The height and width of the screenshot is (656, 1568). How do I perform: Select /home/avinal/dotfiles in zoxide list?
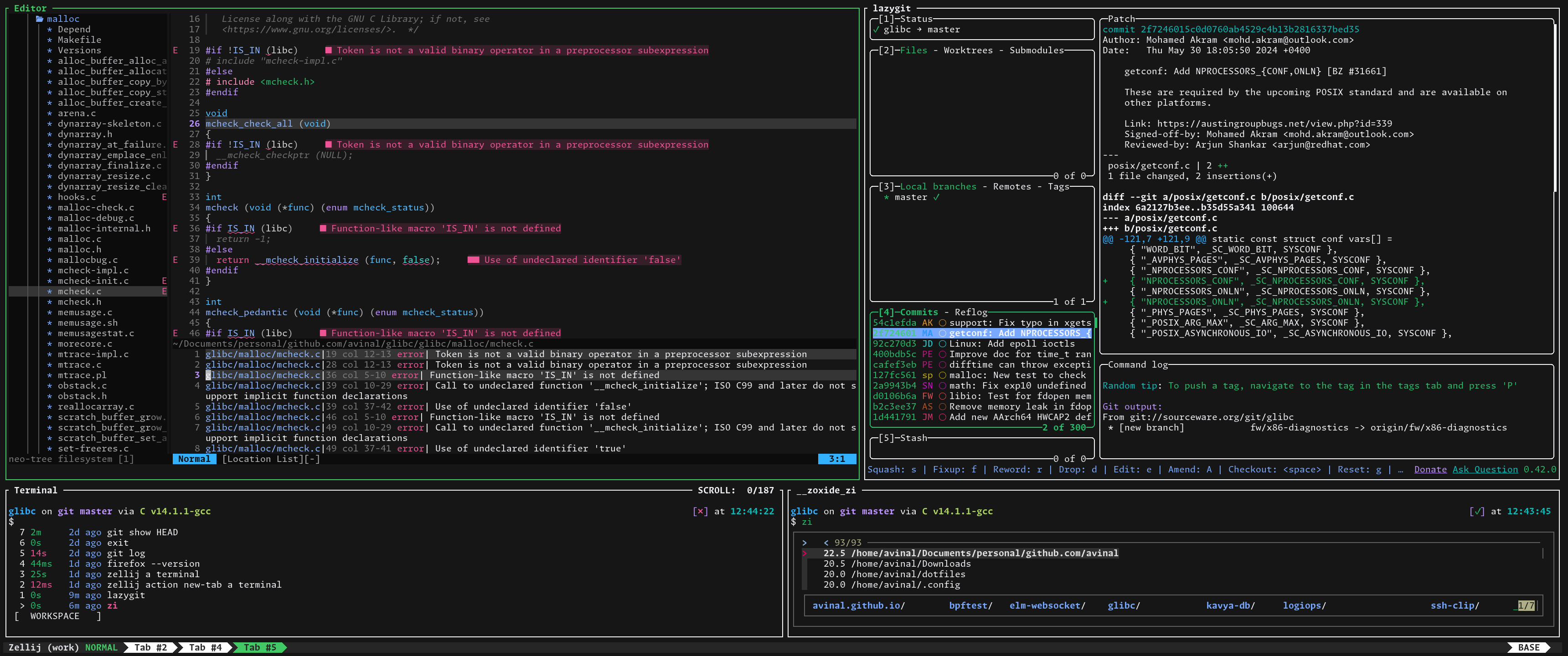pyautogui.click(x=908, y=574)
